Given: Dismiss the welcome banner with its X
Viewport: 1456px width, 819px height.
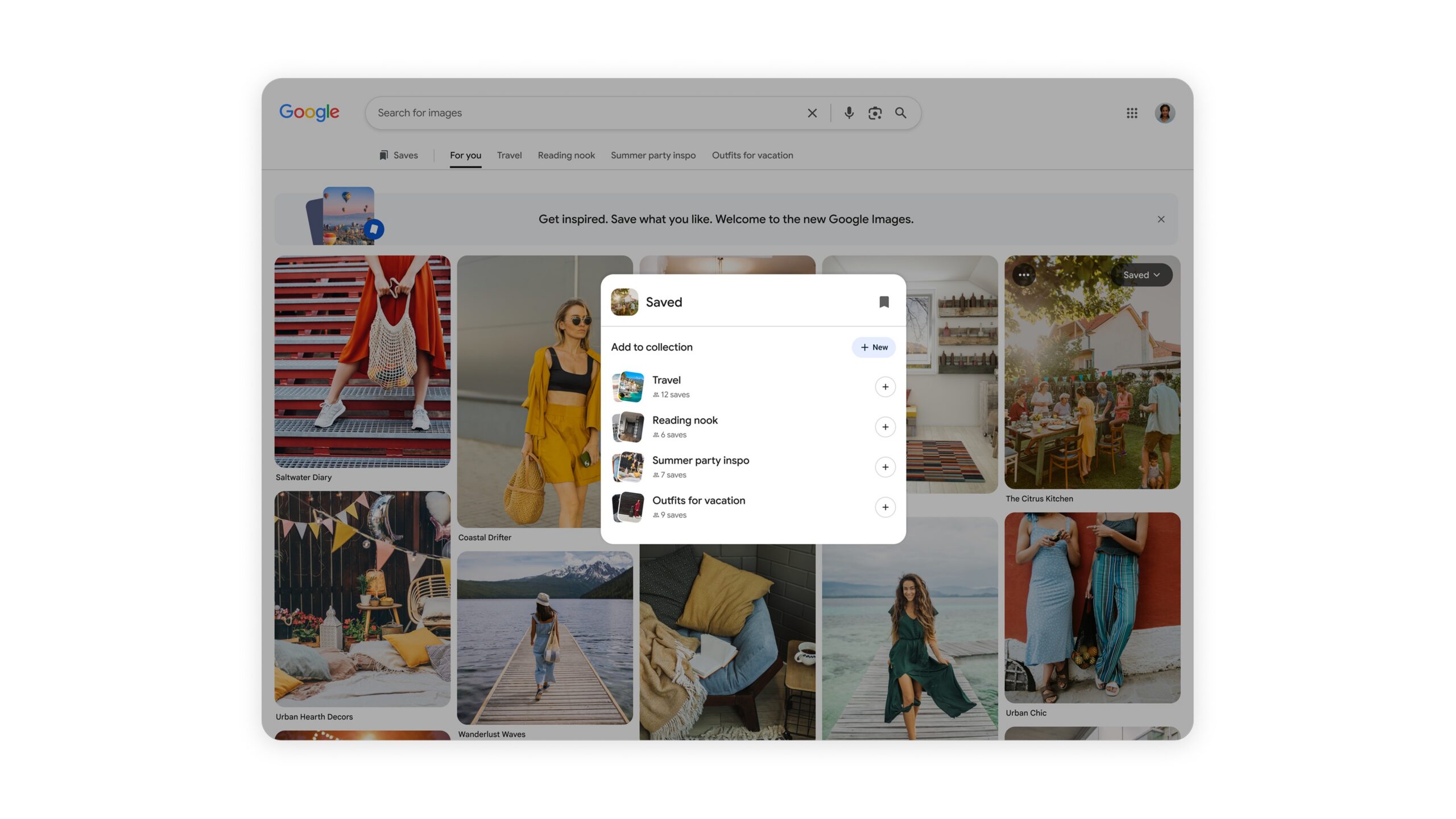Looking at the screenshot, I should point(1161,219).
